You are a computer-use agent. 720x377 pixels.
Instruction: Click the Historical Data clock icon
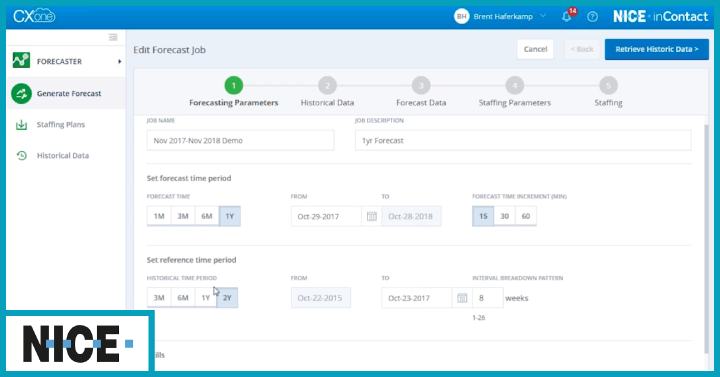click(x=21, y=156)
